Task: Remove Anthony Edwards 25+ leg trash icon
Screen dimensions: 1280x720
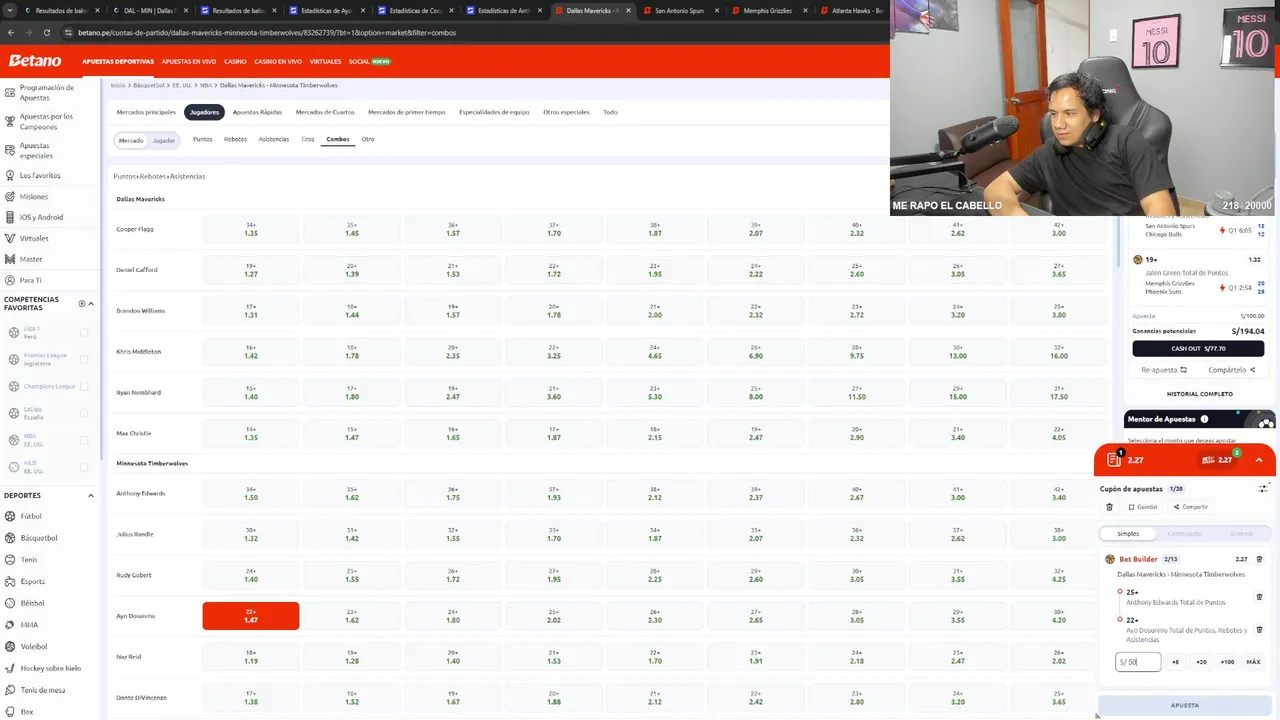Action: [x=1259, y=597]
